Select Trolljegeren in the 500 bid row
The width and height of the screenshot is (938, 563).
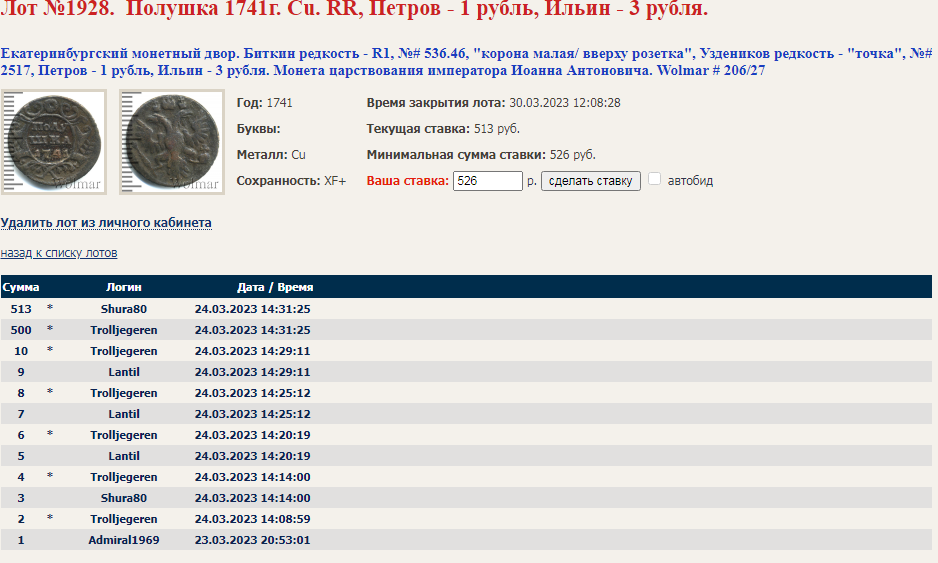point(124,330)
